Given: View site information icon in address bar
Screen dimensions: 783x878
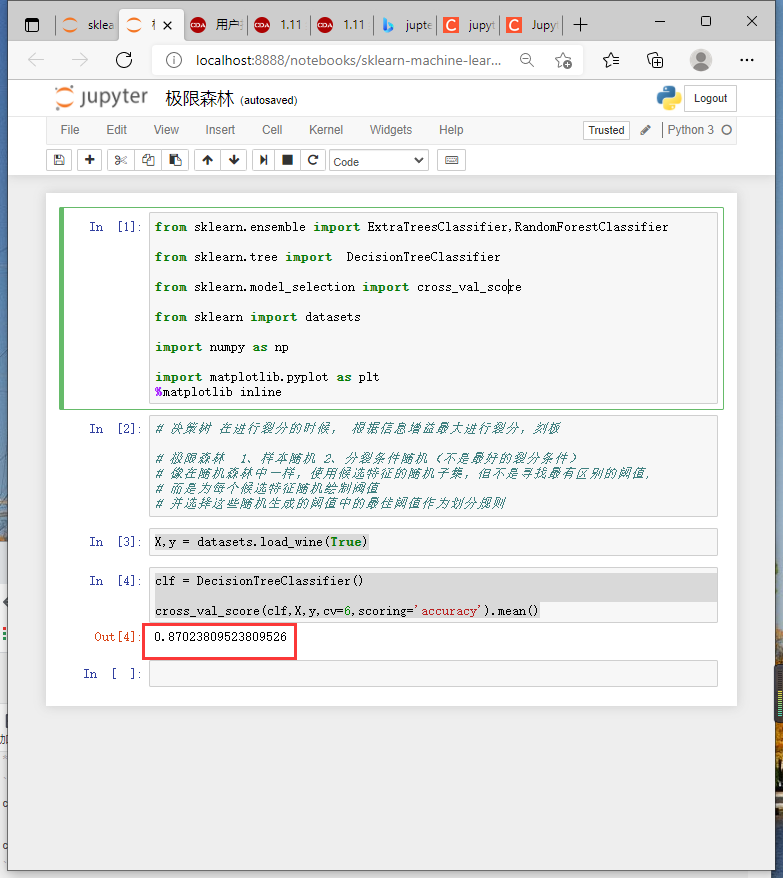Looking at the screenshot, I should (174, 60).
